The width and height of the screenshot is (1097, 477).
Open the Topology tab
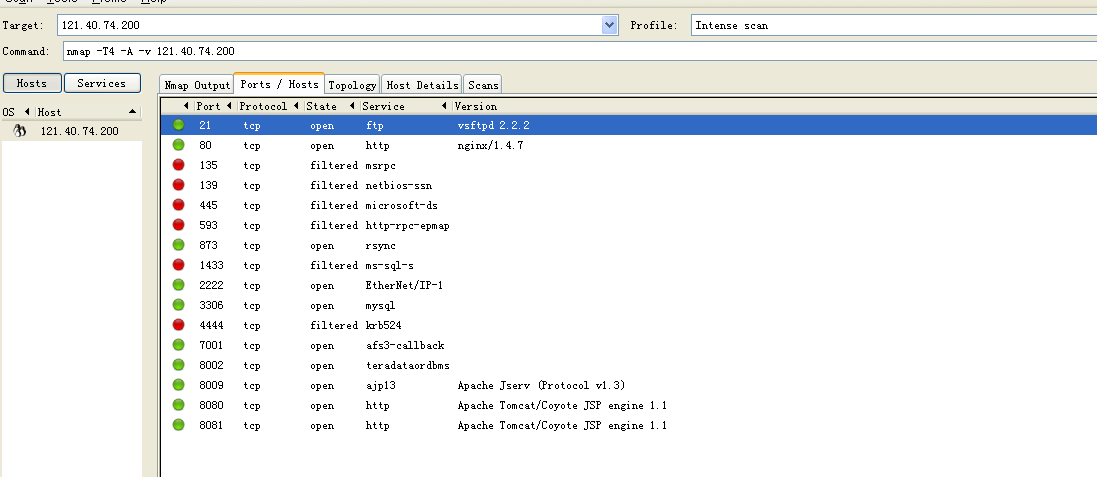(352, 85)
